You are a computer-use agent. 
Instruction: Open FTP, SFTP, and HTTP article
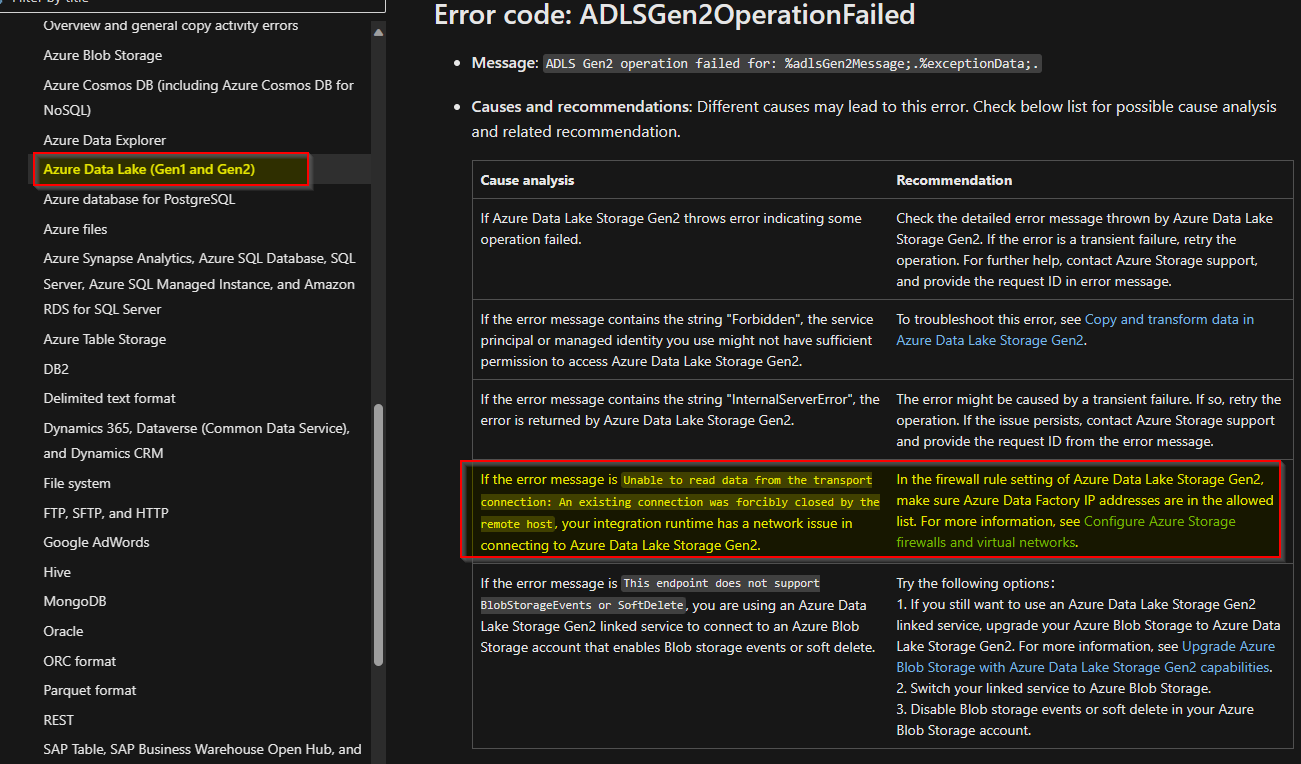pos(106,513)
